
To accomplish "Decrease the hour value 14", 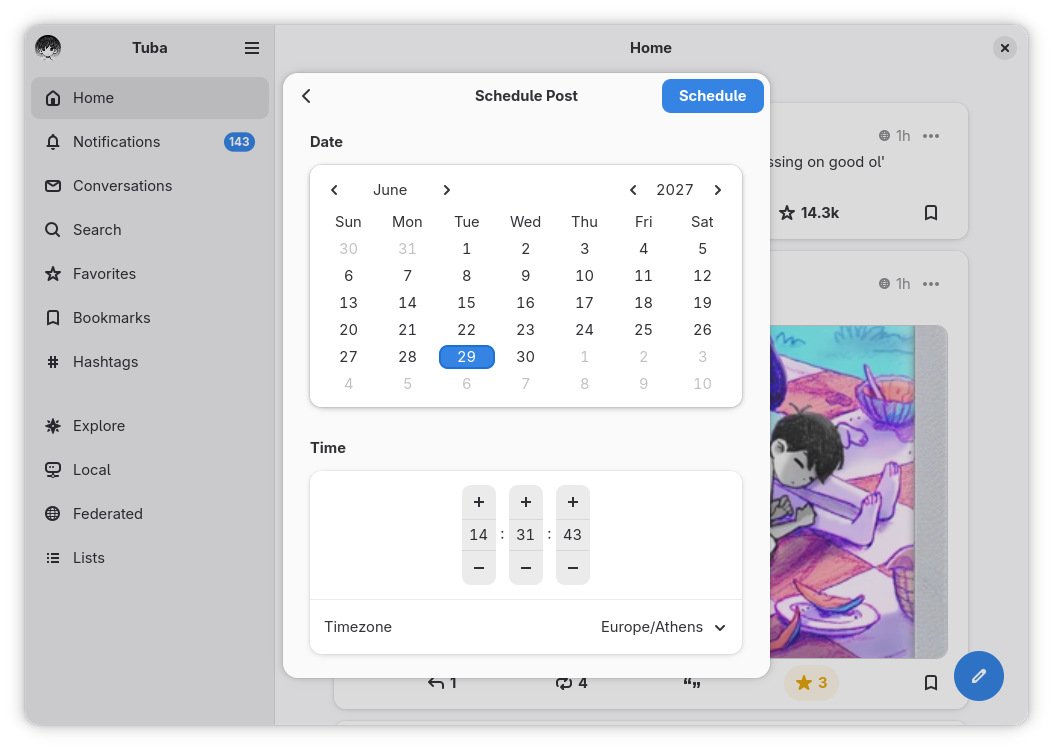I will pyautogui.click(x=479, y=568).
